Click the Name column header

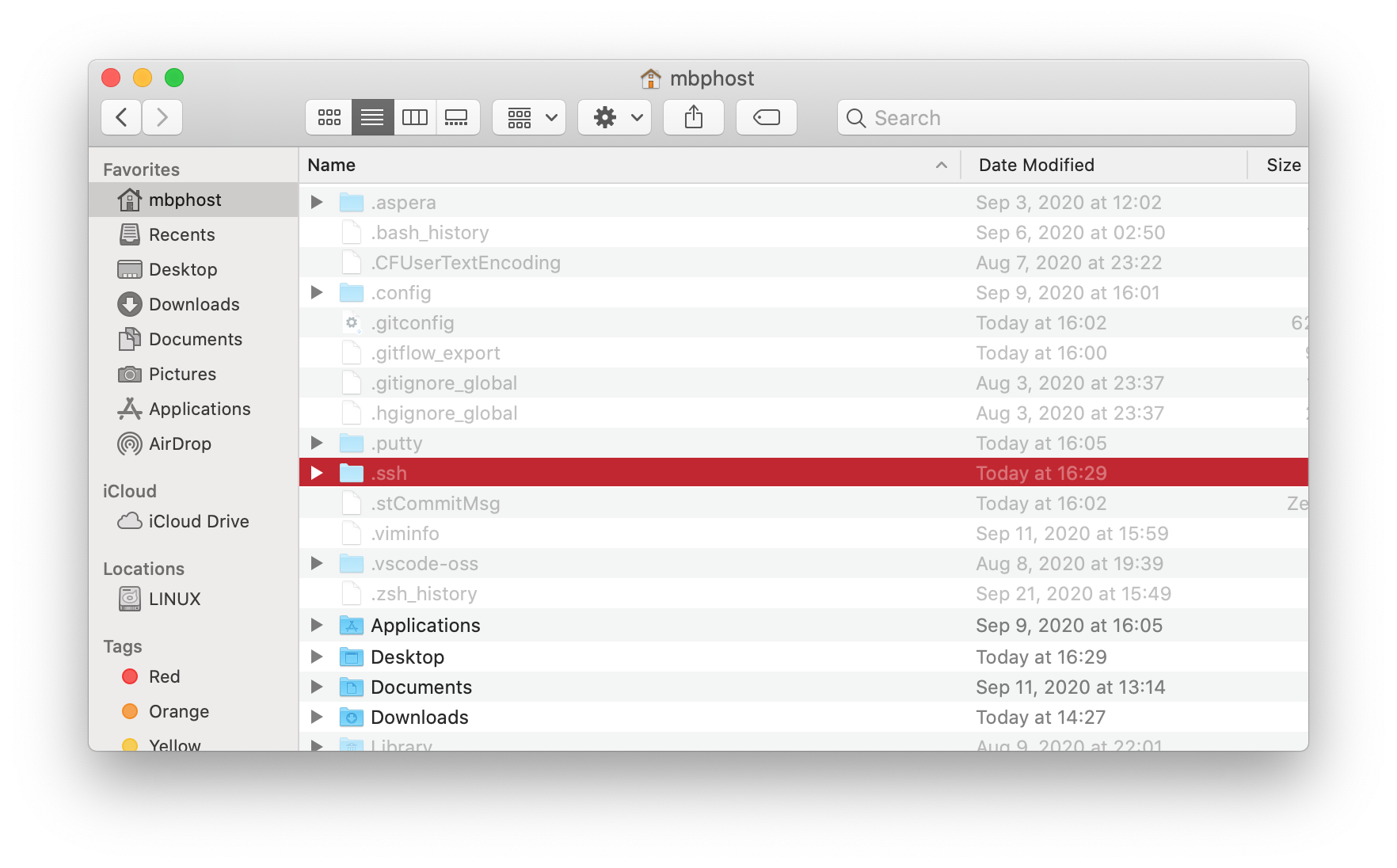332,165
